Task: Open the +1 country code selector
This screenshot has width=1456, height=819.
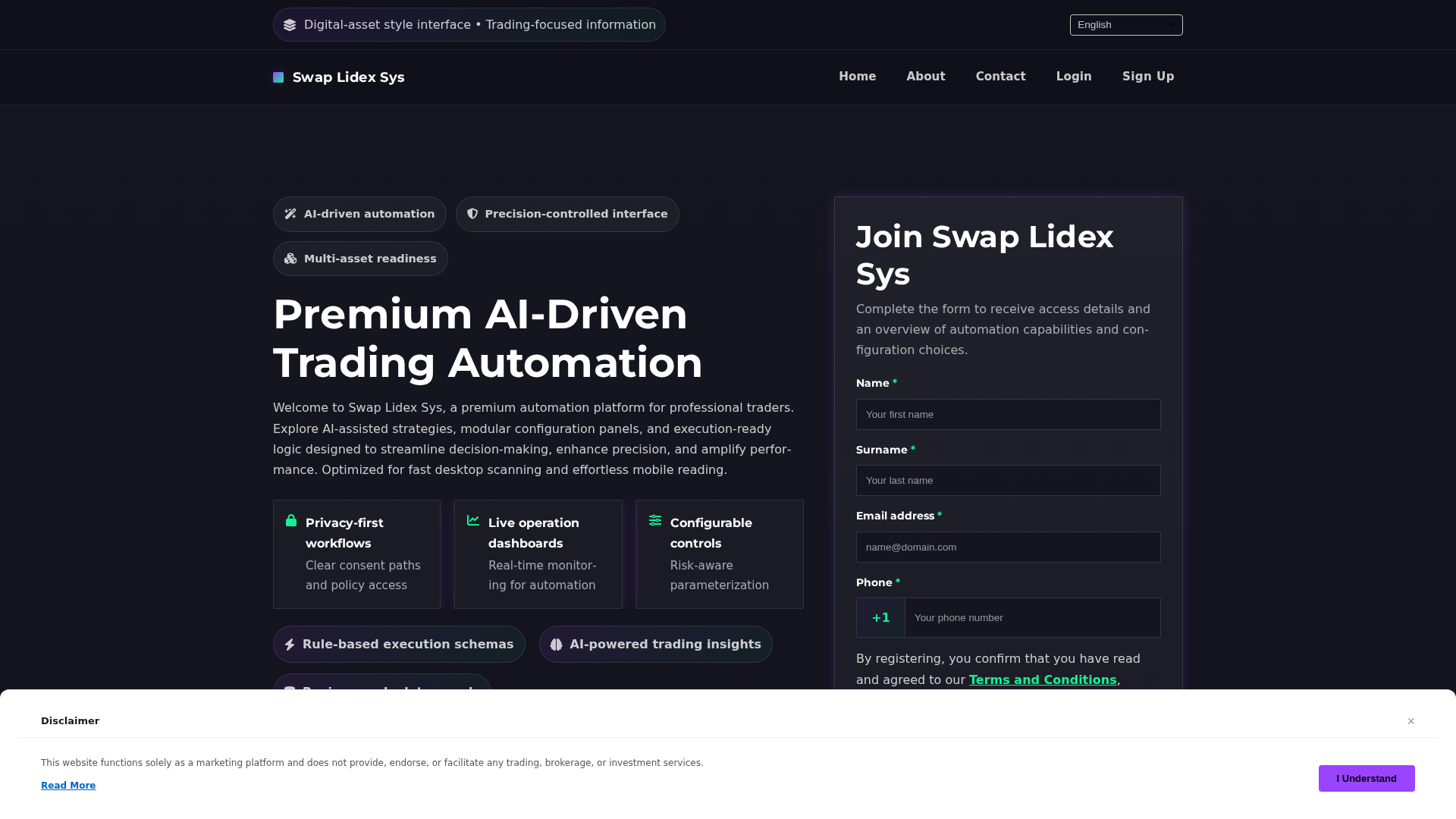Action: pos(880,618)
